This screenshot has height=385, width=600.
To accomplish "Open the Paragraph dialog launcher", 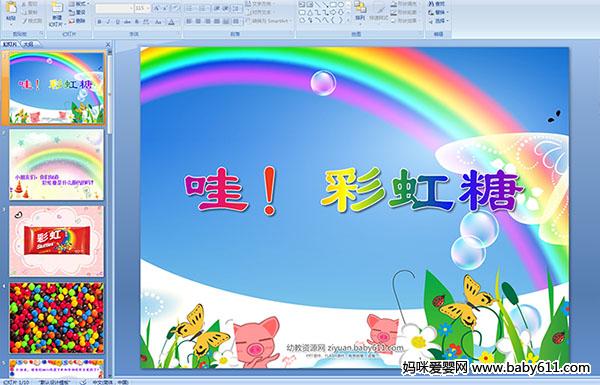I will point(292,34).
